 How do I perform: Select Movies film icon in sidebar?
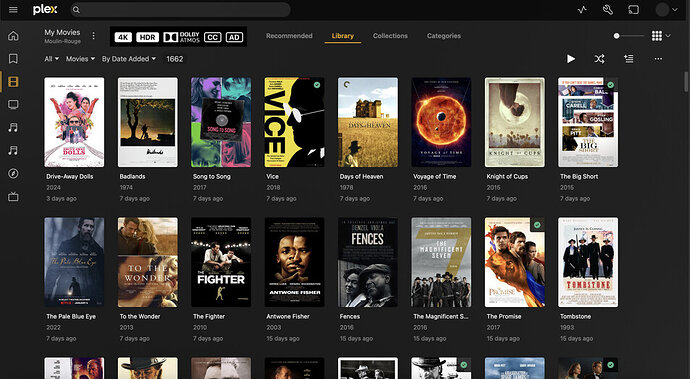13,81
